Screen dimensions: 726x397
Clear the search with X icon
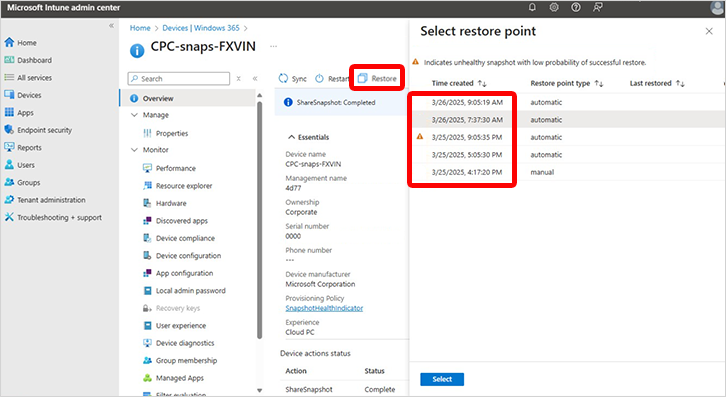[238, 79]
